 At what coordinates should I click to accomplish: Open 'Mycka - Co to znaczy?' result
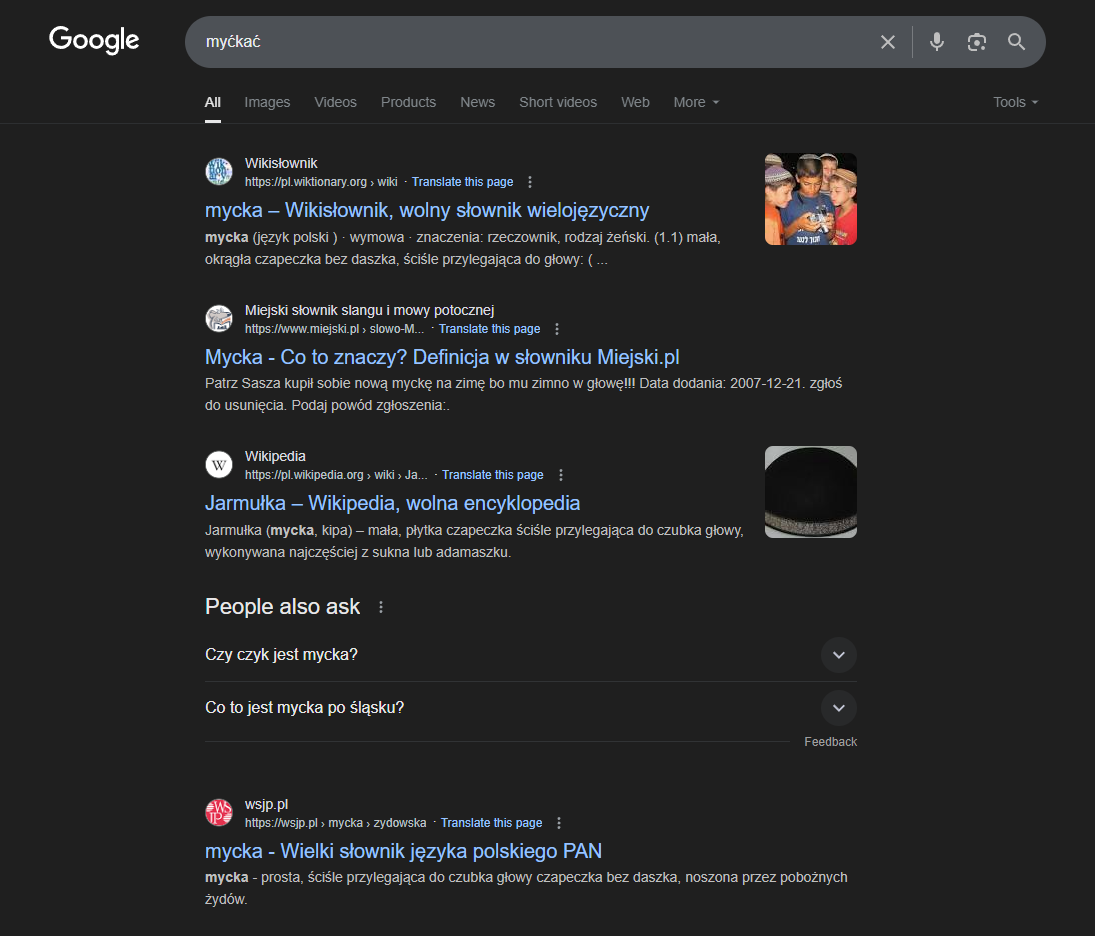(x=442, y=357)
